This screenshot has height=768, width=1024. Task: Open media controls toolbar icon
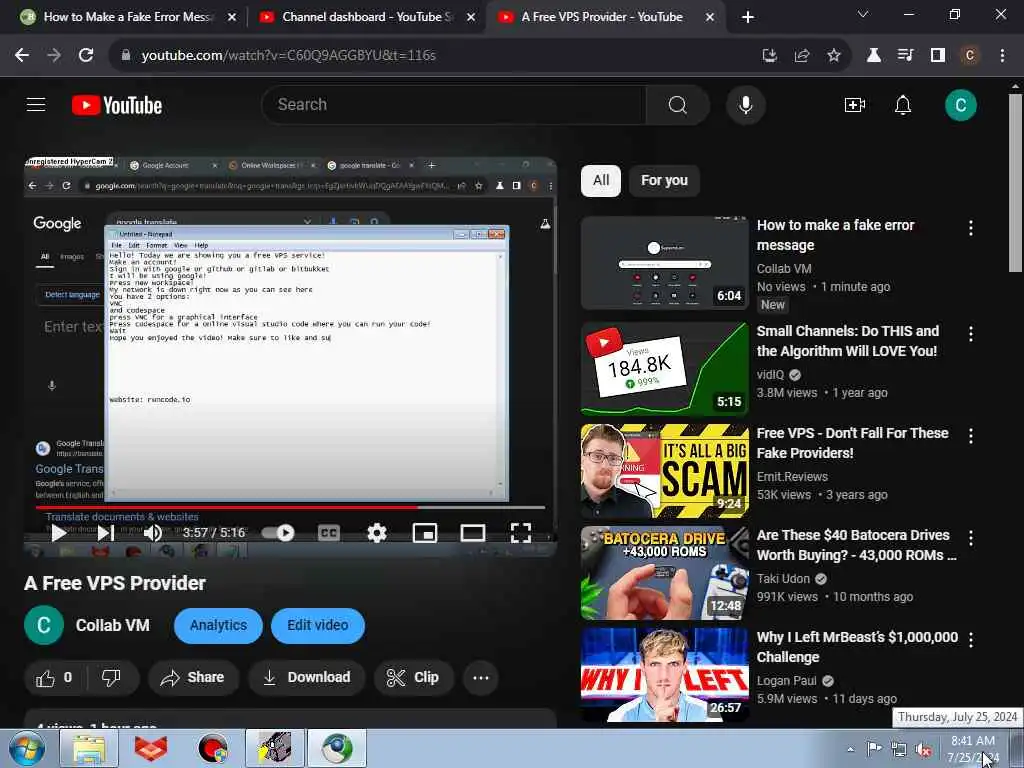(905, 56)
